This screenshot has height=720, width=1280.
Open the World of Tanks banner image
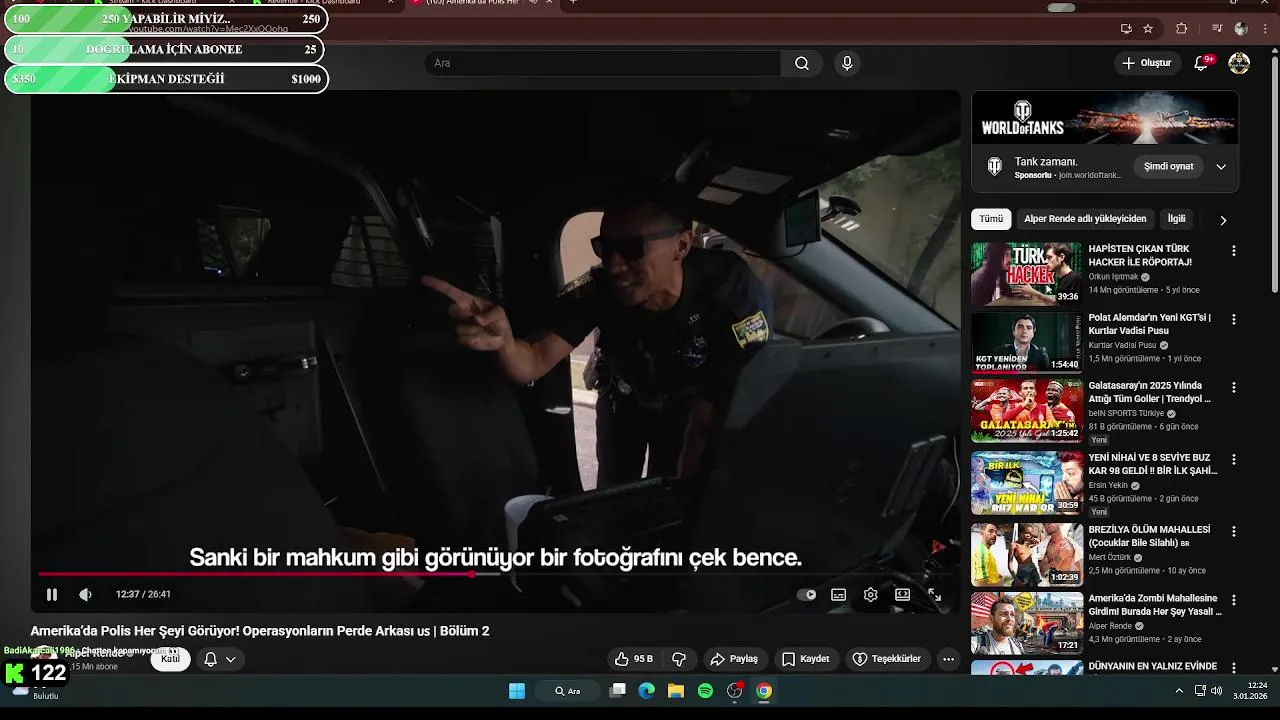[x=1105, y=118]
